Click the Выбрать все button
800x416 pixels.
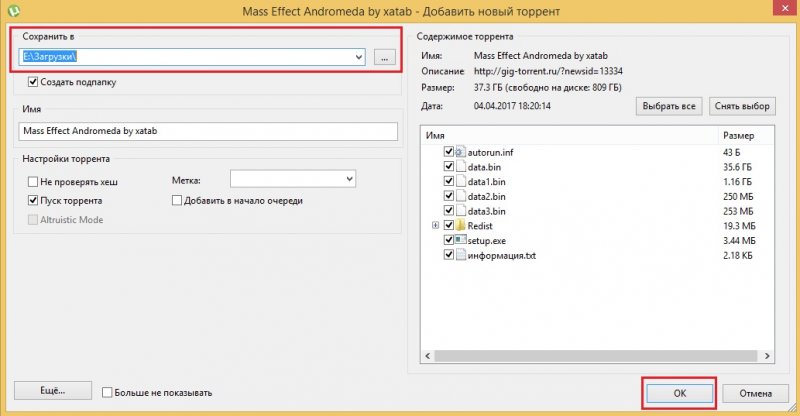click(669, 106)
